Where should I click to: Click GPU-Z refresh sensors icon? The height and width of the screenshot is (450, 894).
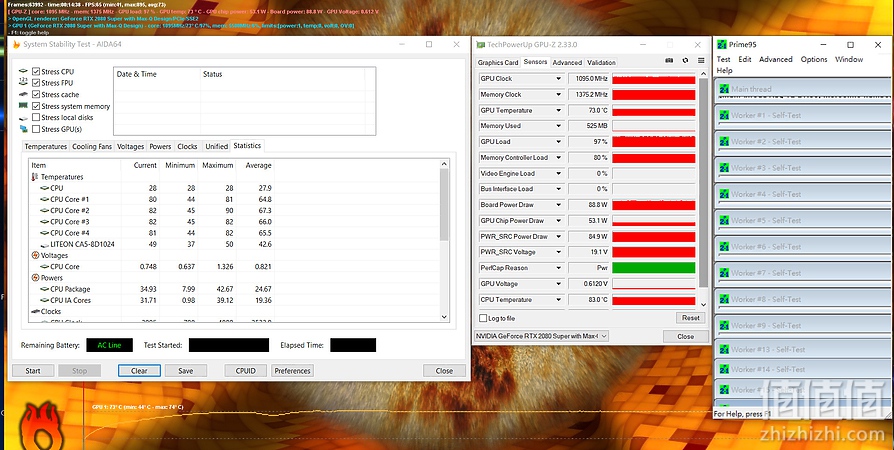(x=685, y=60)
